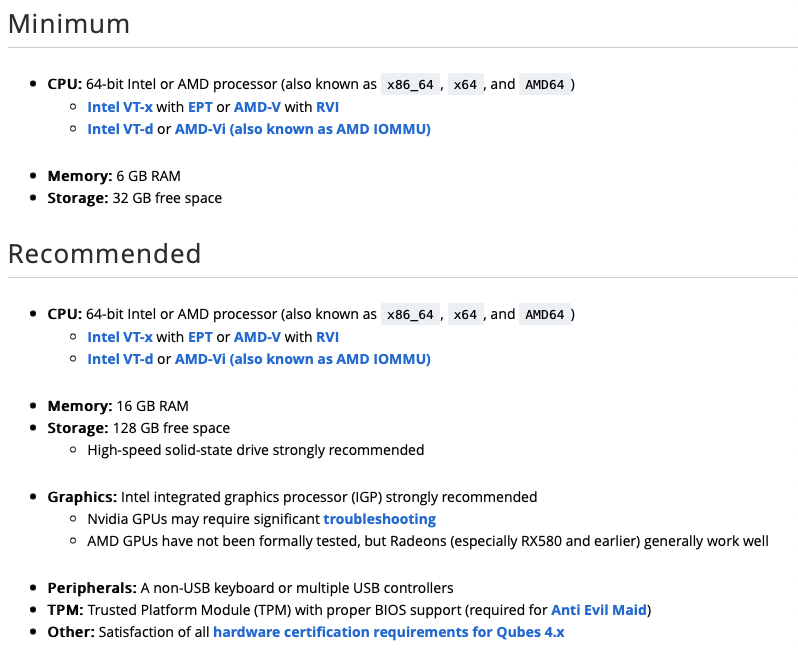
Task: Follow the AMD-V link under Recommended
Action: 256,337
